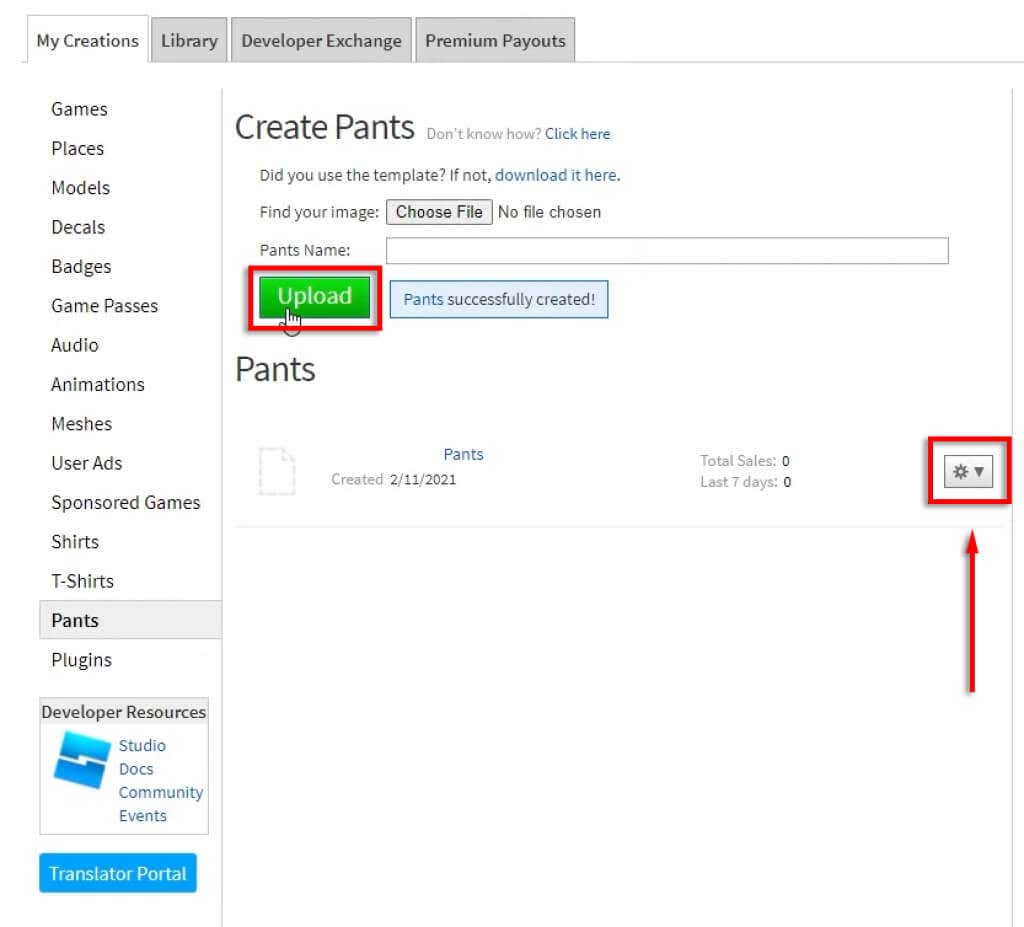The width and height of the screenshot is (1024, 927).
Task: Click the Translator Portal button
Action: pos(117,873)
